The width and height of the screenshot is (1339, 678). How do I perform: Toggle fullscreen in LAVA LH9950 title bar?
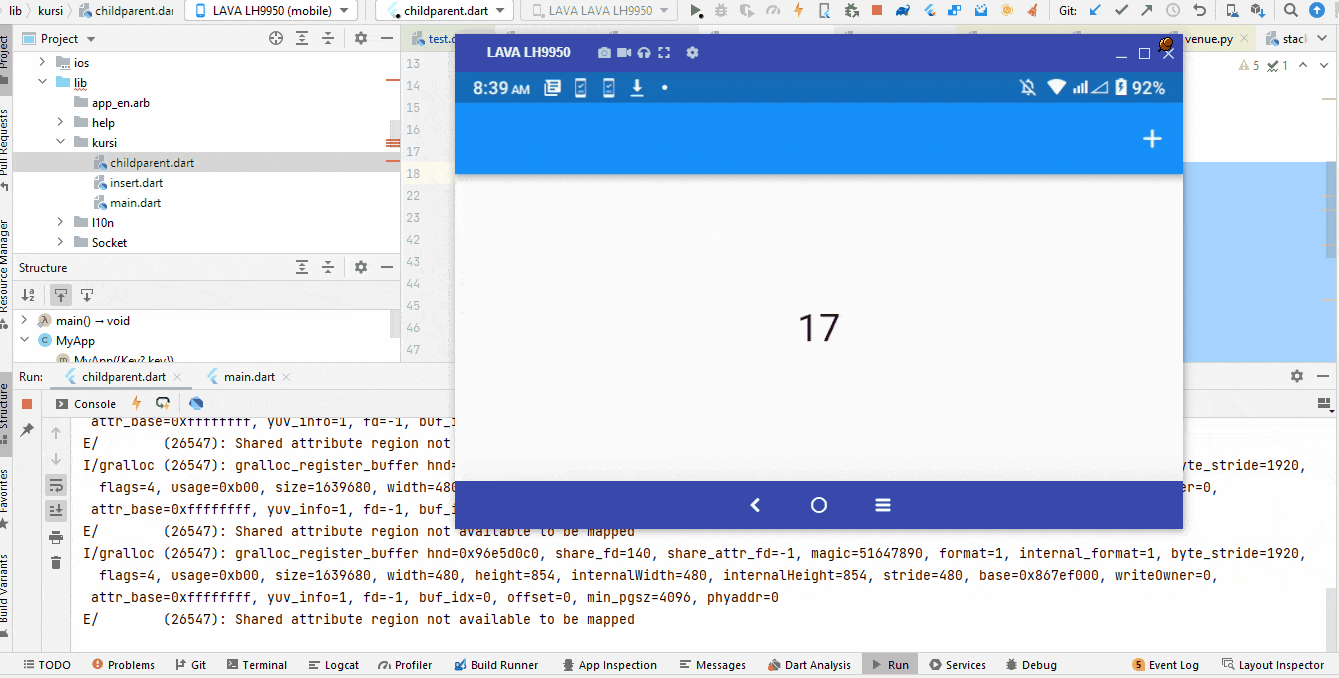click(664, 53)
